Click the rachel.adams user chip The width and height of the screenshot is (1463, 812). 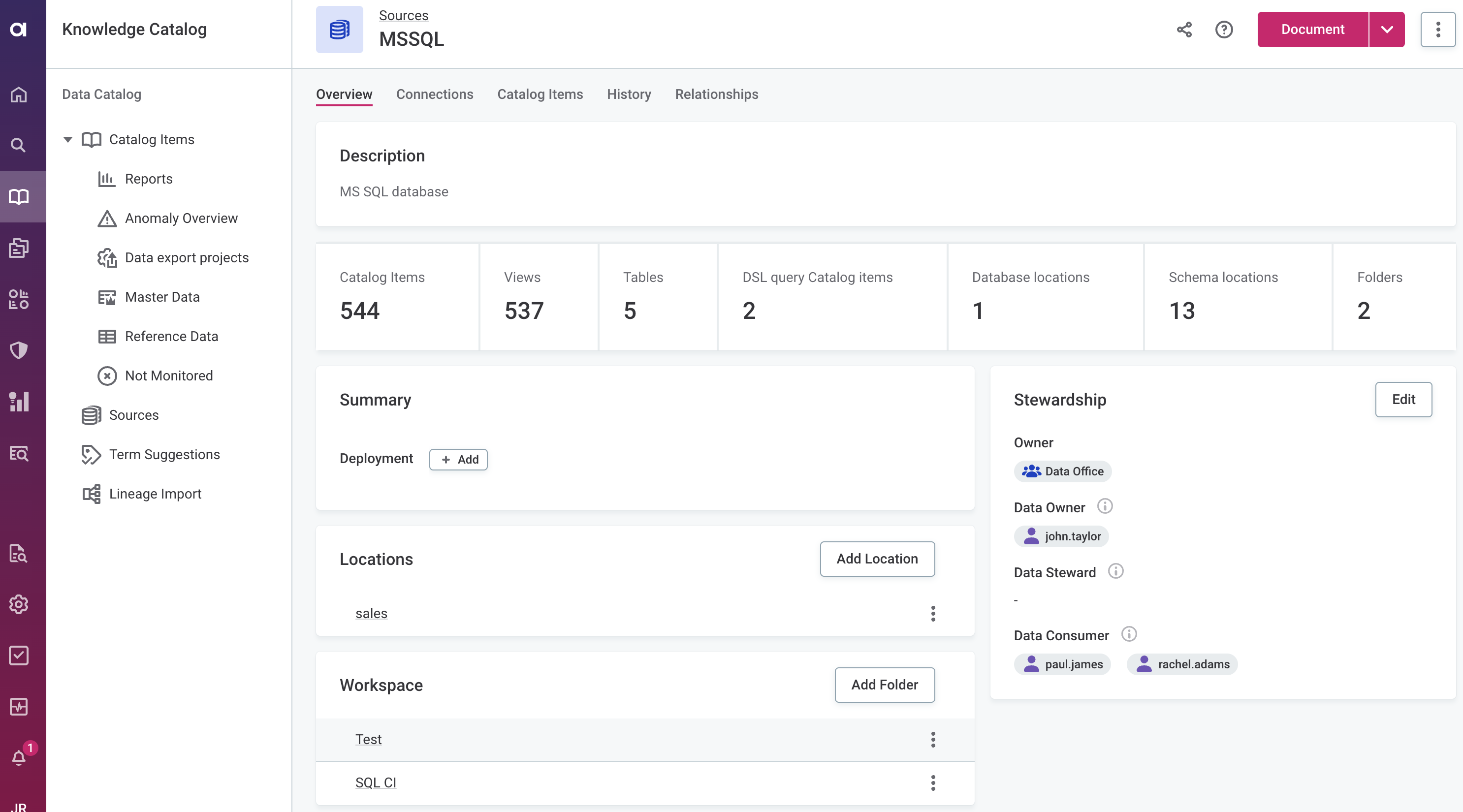1182,664
